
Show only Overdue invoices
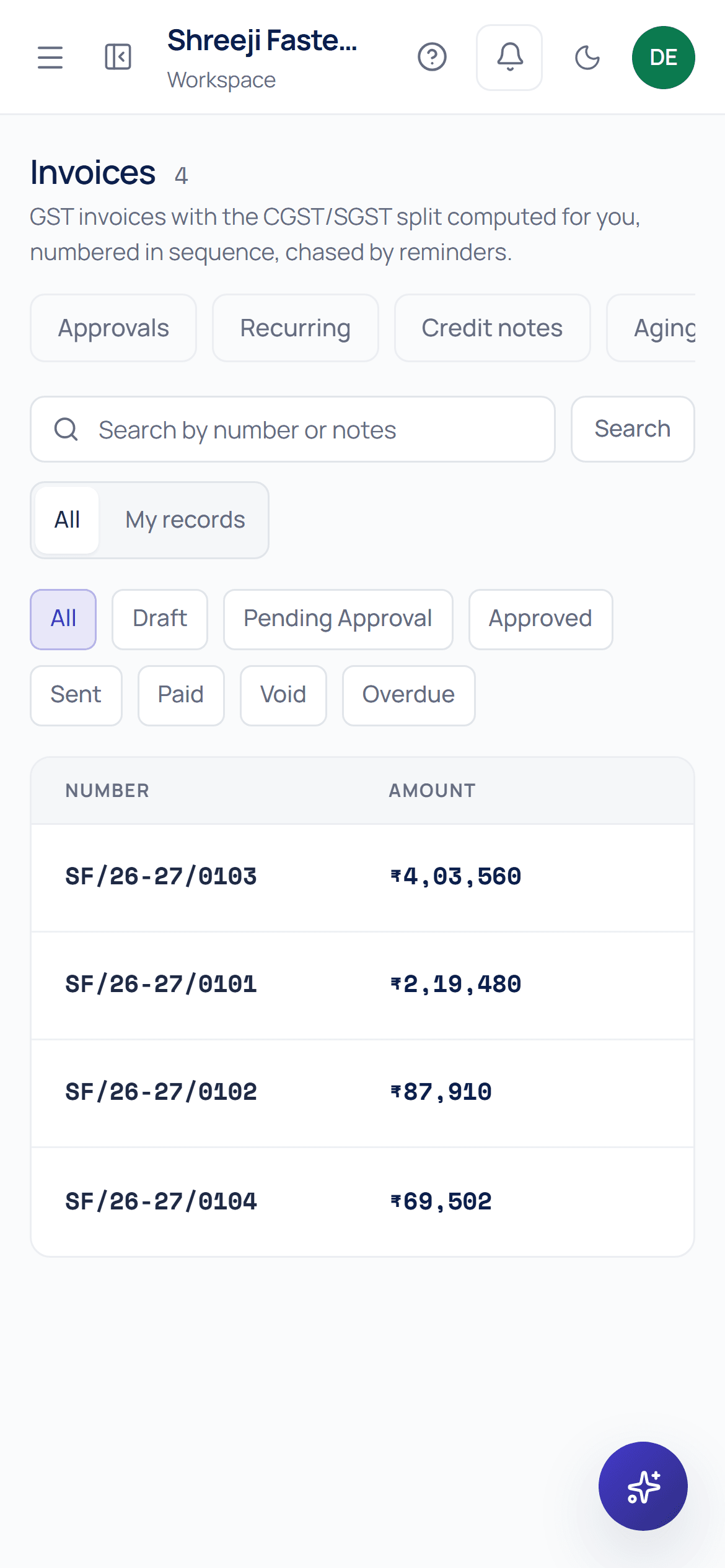click(408, 695)
